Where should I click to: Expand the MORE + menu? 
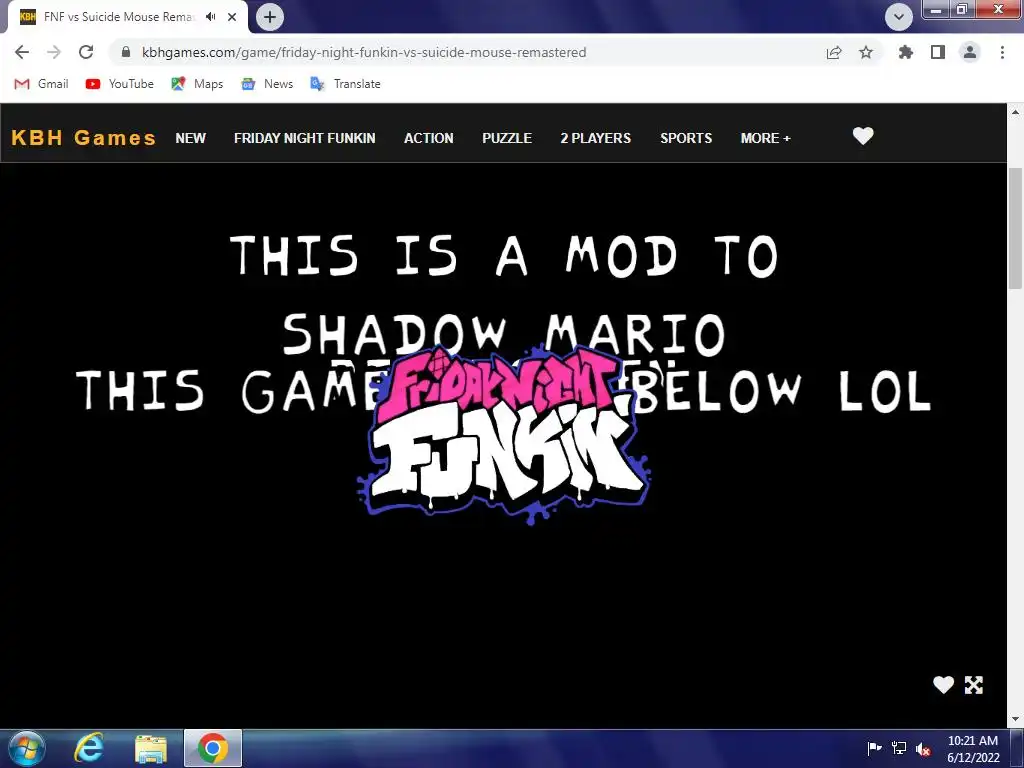click(765, 138)
